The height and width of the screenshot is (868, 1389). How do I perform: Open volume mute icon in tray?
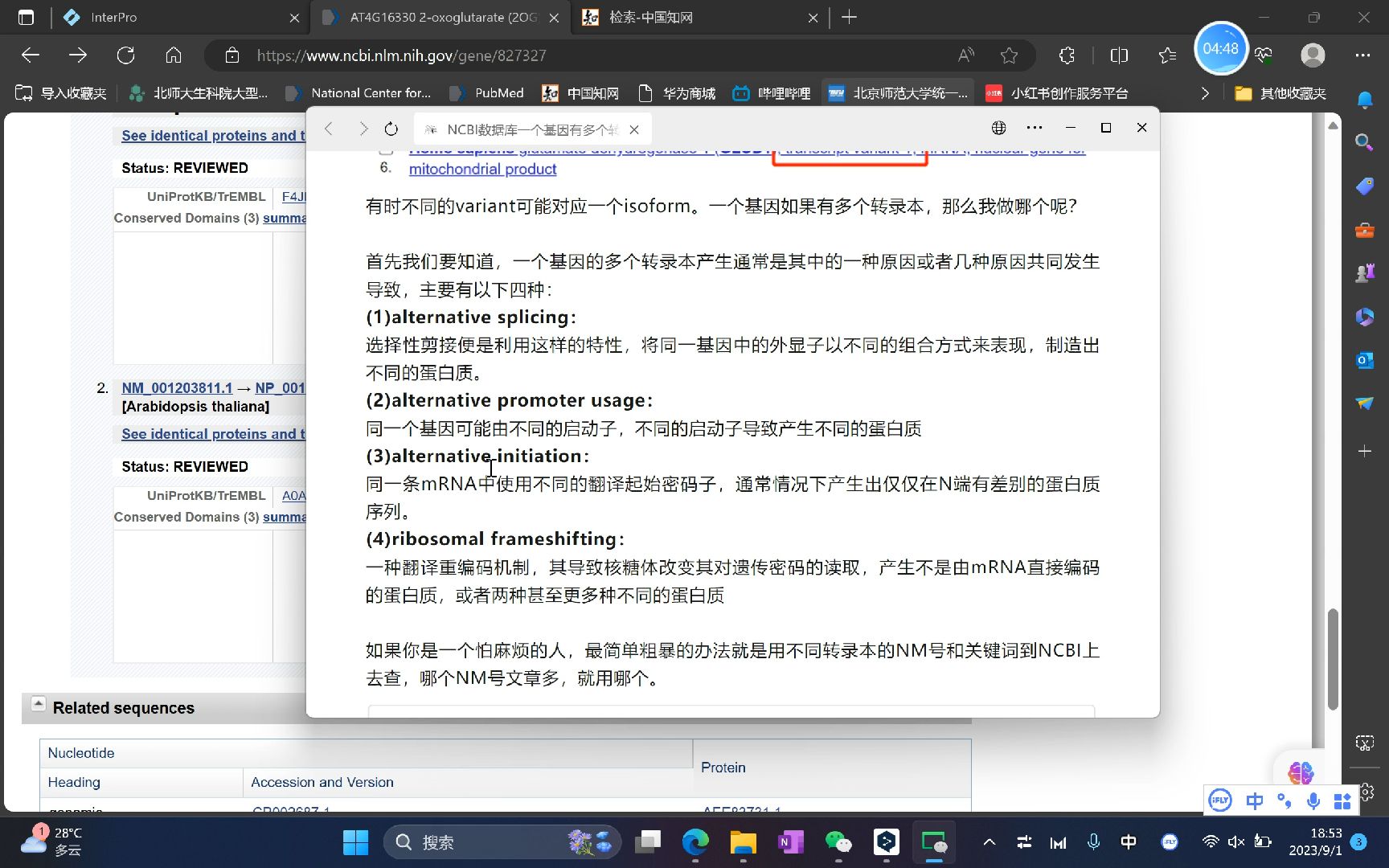coord(1236,841)
